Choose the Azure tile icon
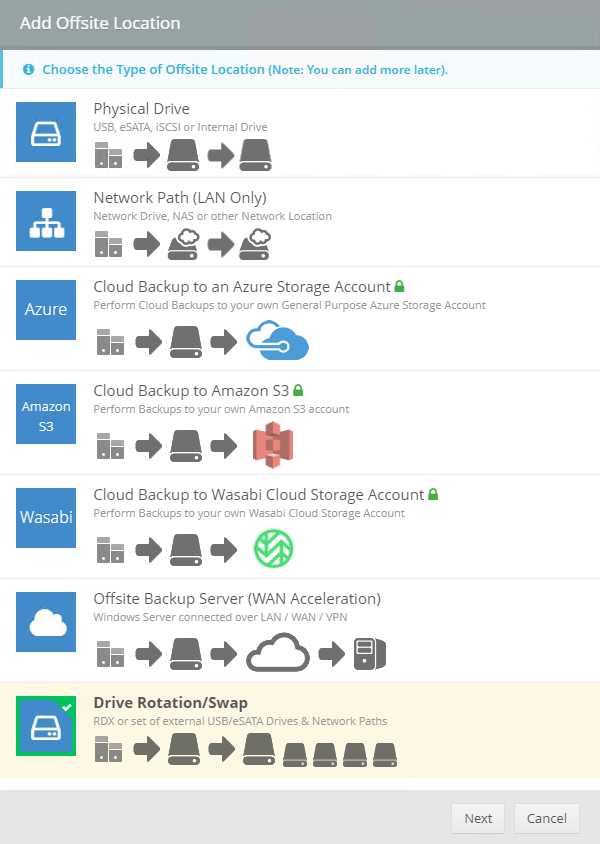600x844 pixels. pyautogui.click(x=46, y=309)
